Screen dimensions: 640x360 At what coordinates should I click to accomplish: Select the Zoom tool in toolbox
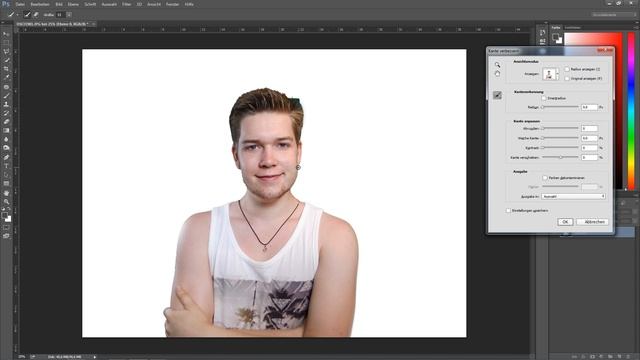(6, 202)
